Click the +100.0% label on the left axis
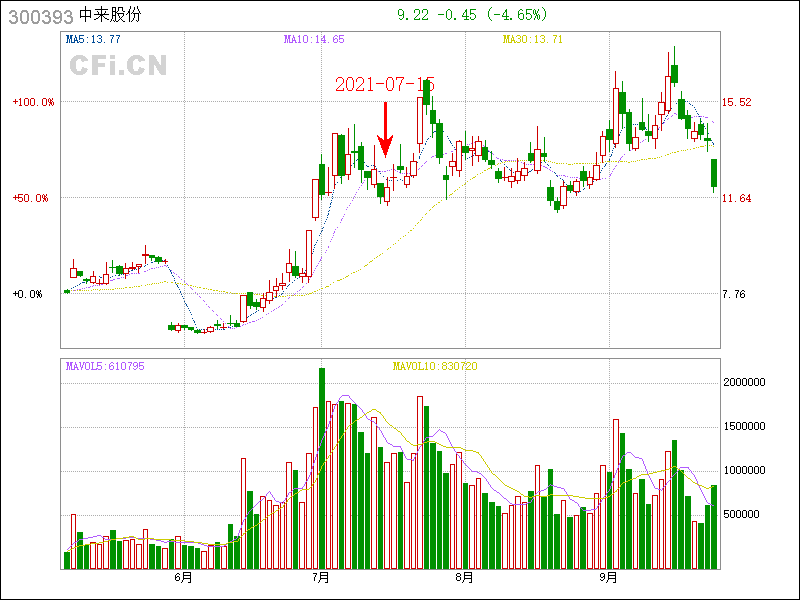This screenshot has height=600, width=800. (x=33, y=102)
